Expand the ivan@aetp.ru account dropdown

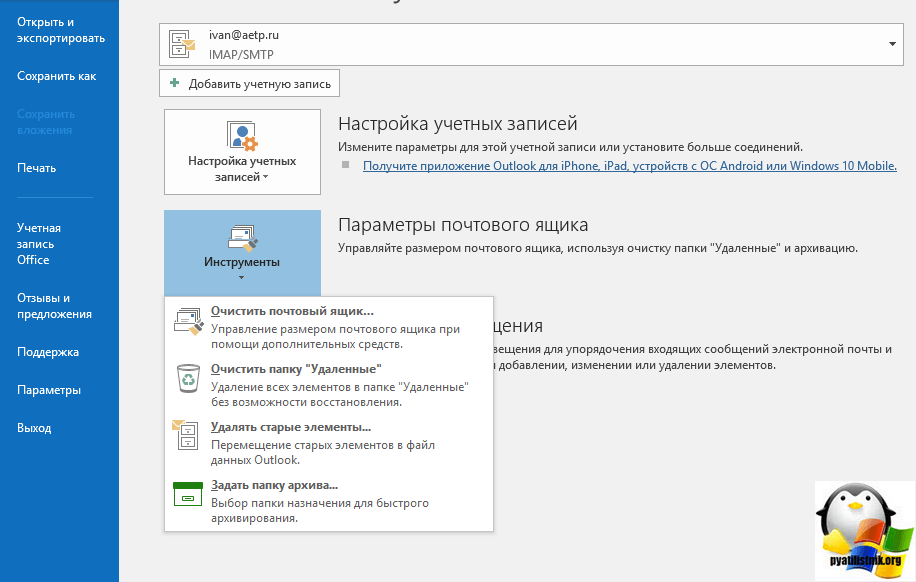pos(890,44)
